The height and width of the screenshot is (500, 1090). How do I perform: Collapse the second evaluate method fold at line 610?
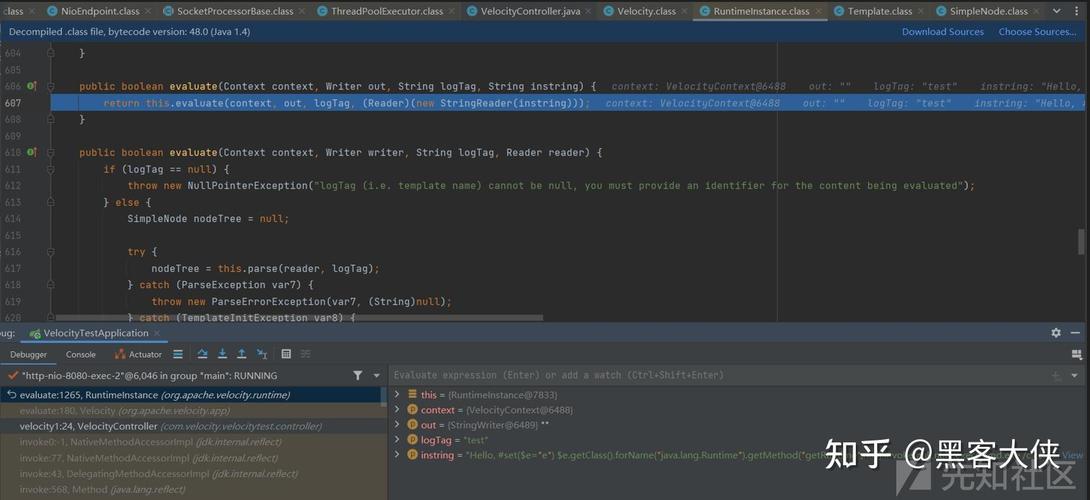click(51, 152)
